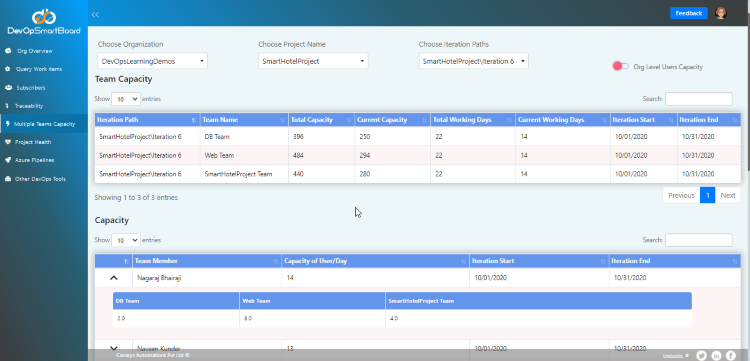Click the Update link in footer
Viewport: 750px width, 361px height.
673,355
